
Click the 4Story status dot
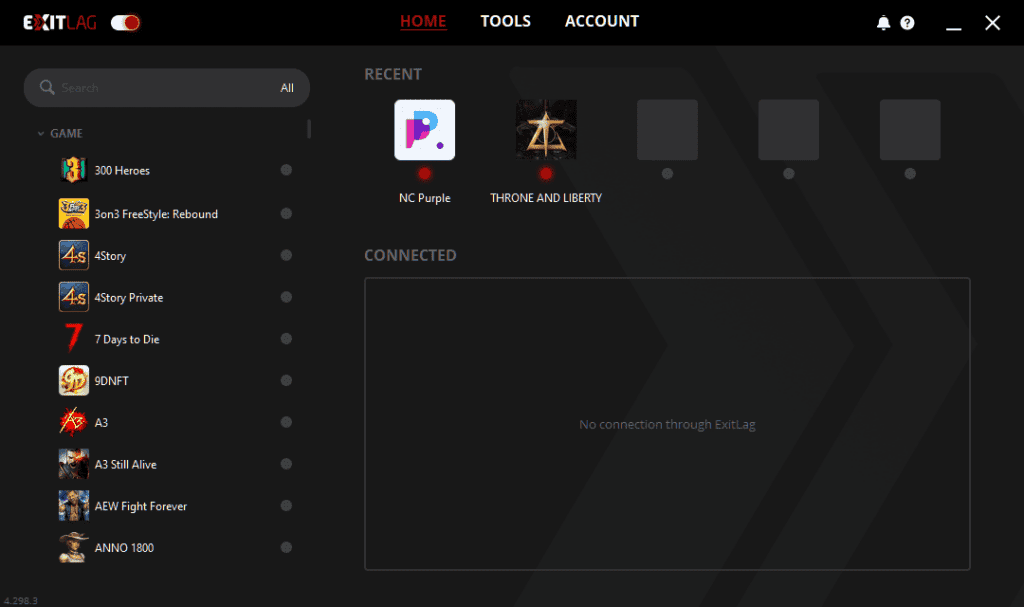[x=286, y=255]
